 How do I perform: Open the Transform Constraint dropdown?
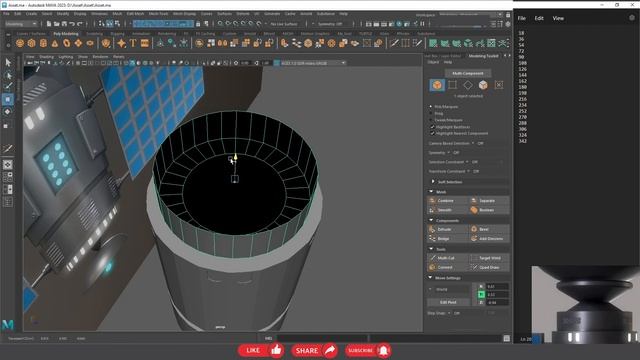pyautogui.click(x=468, y=171)
